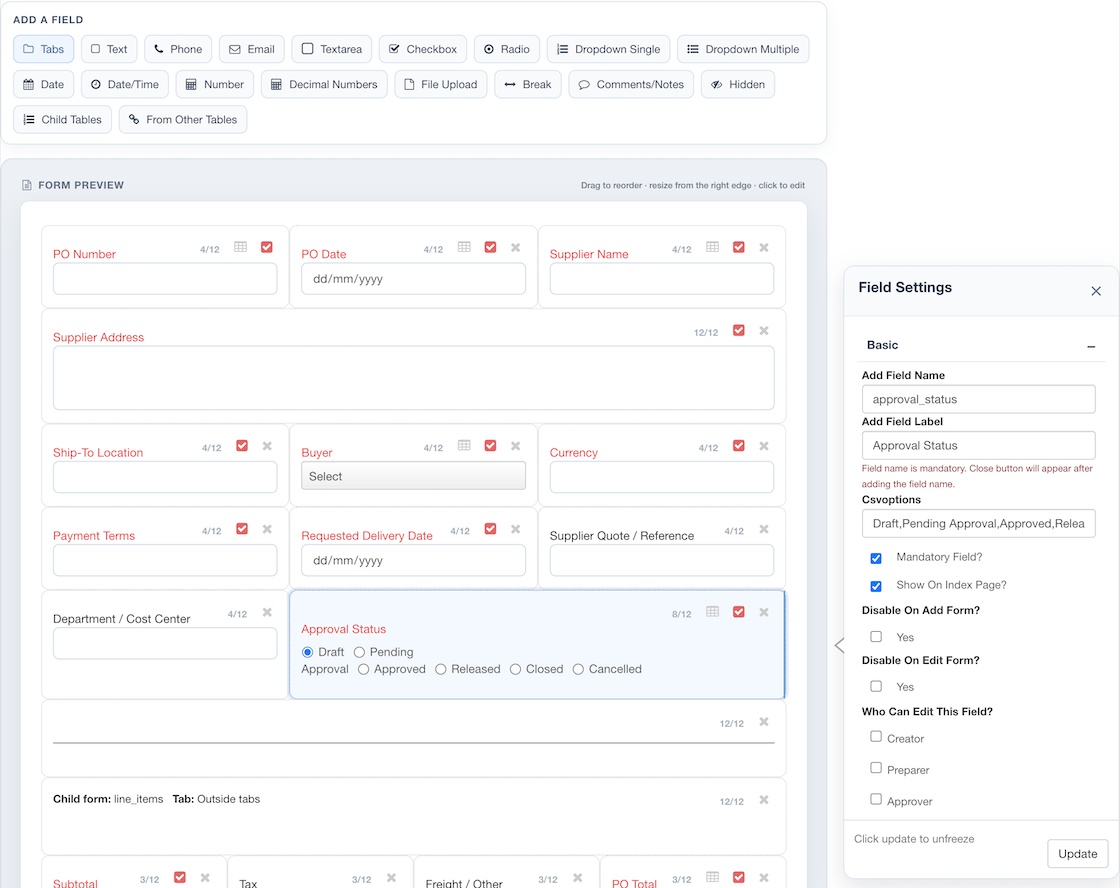Screen dimensions: 1120x888
Task: Click the grid icon on PO Date field
Action: coord(464,247)
